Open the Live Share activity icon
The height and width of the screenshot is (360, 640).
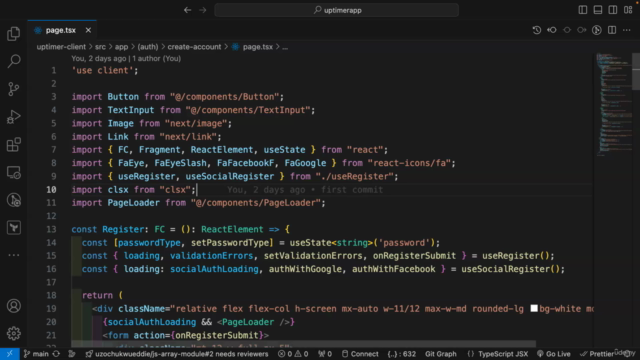click(13, 200)
